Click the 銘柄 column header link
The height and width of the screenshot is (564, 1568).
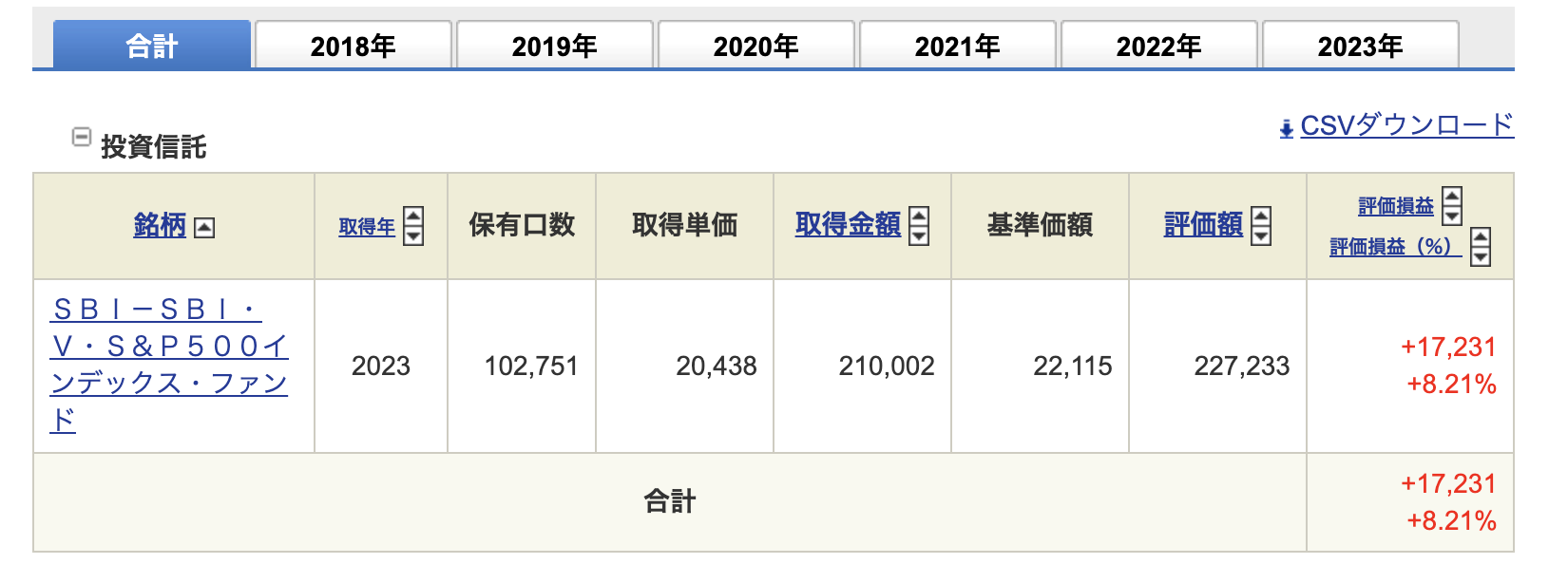[160, 225]
